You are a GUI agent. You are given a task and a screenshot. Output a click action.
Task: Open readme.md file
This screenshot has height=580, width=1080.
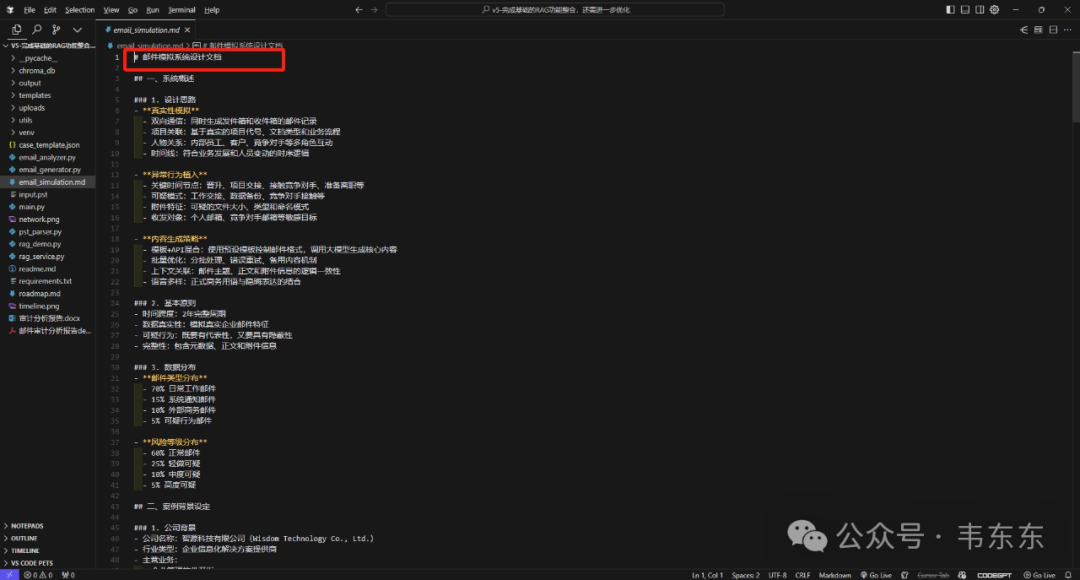[48, 269]
